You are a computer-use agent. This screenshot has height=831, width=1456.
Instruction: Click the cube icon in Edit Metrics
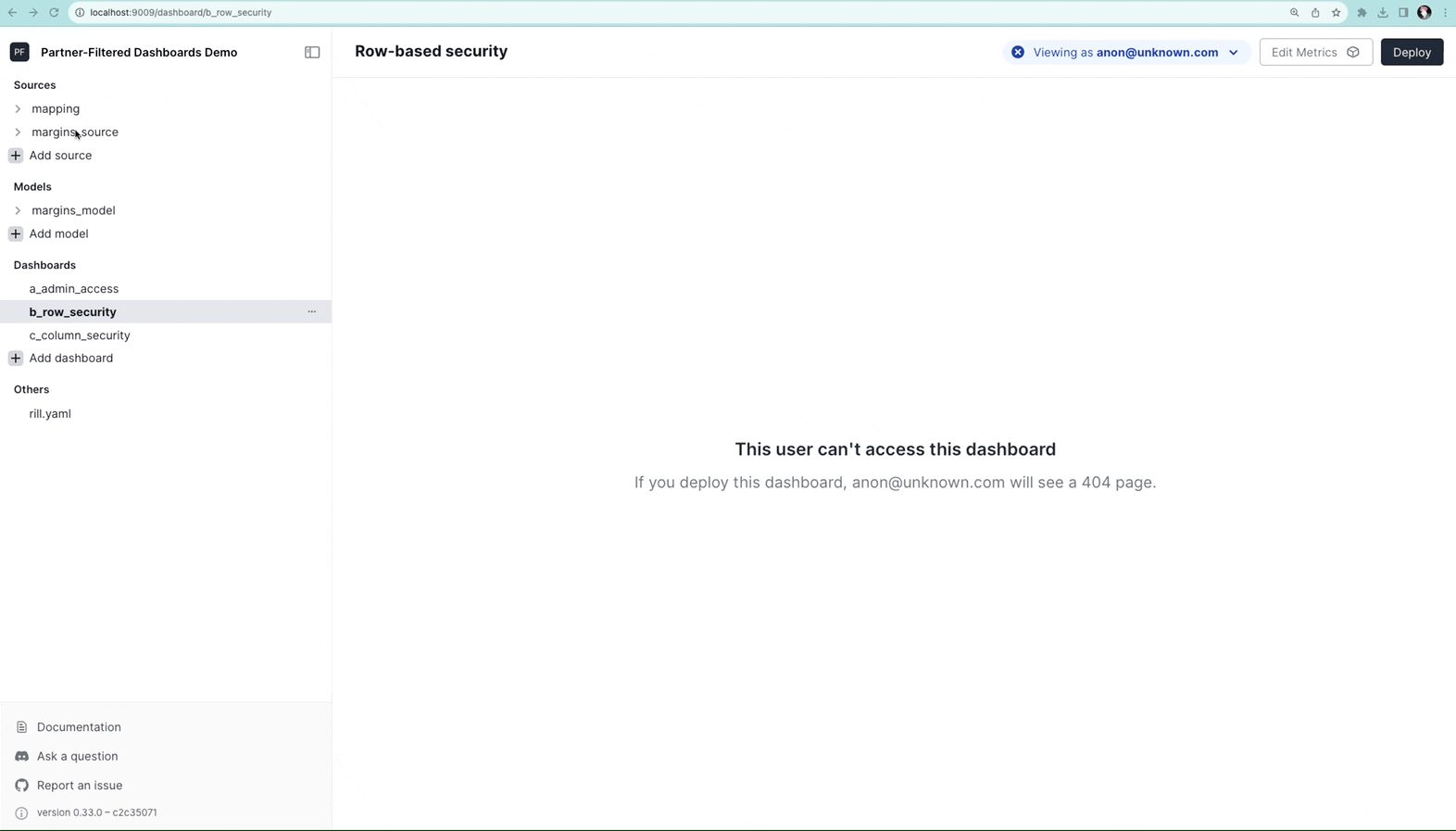pos(1353,53)
